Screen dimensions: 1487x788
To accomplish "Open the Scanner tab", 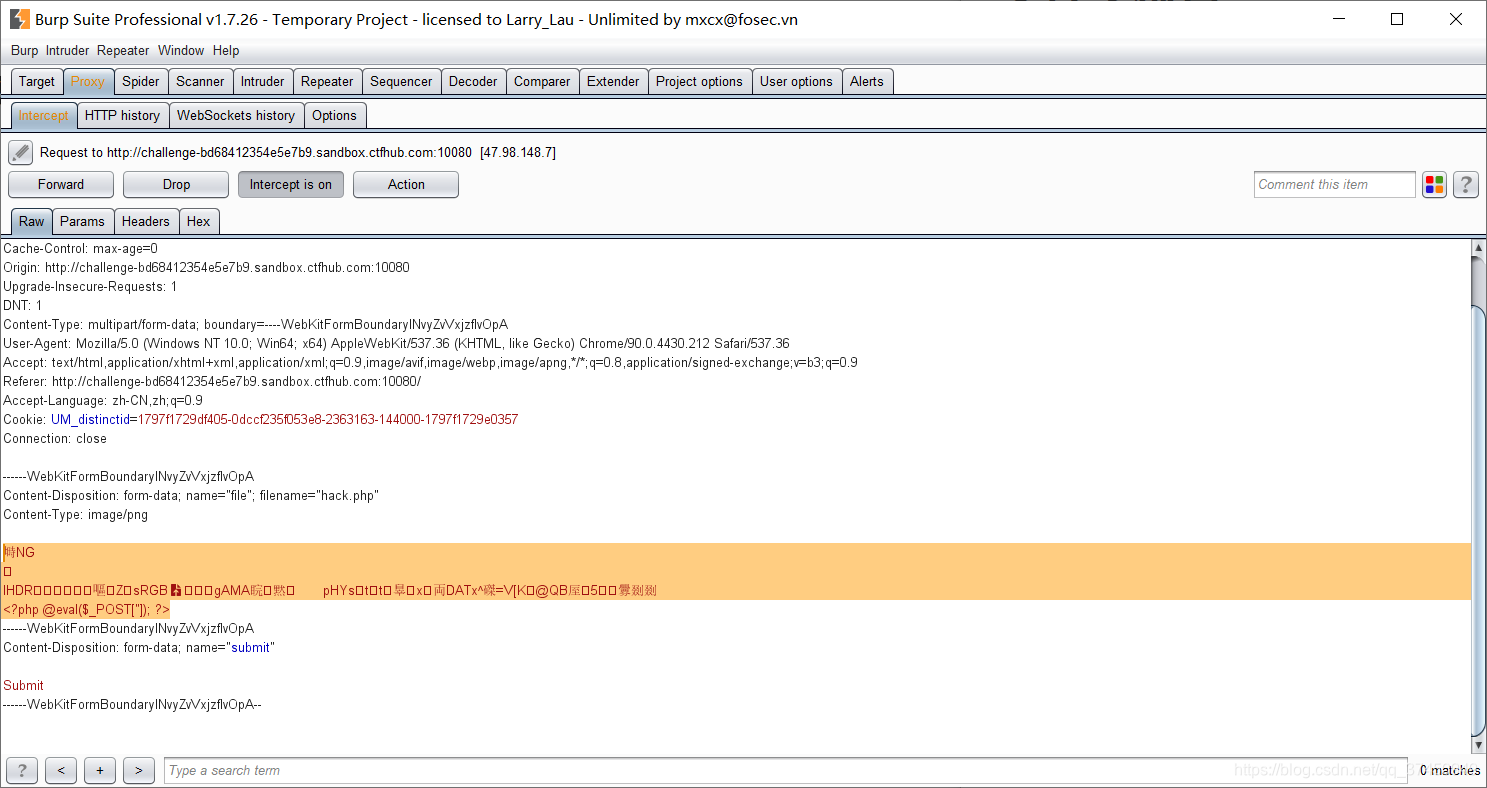I will [200, 81].
